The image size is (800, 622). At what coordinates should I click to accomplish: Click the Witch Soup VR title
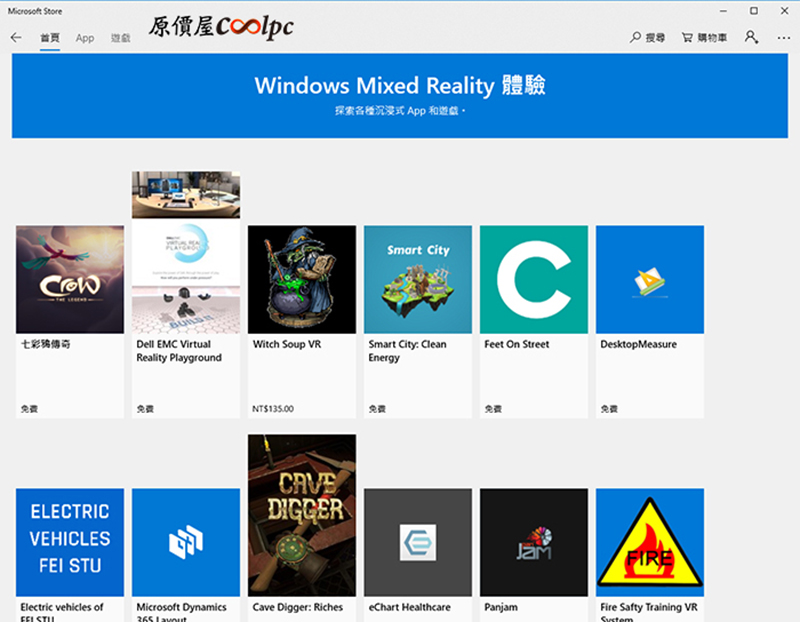point(287,344)
